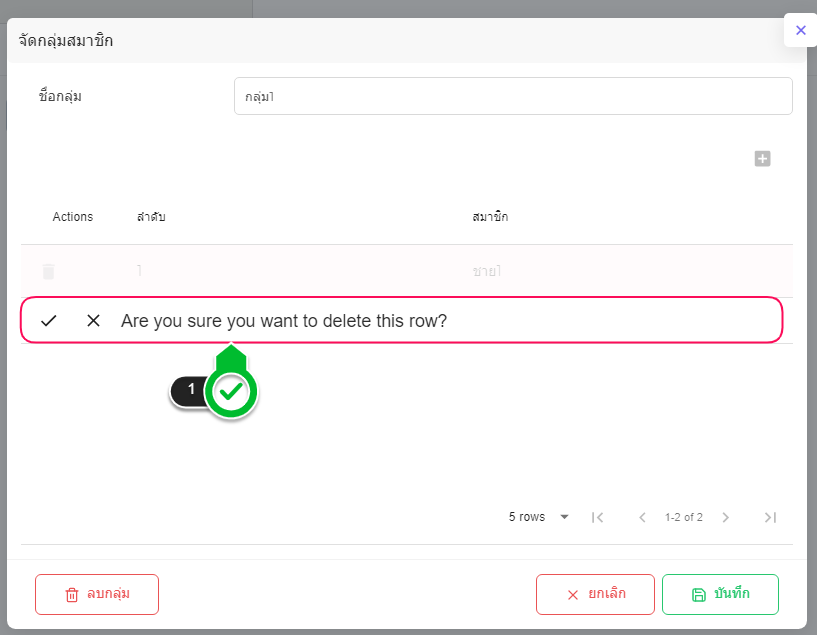Click the green checkmark annotation badge
This screenshot has height=635, width=817.
click(x=232, y=392)
